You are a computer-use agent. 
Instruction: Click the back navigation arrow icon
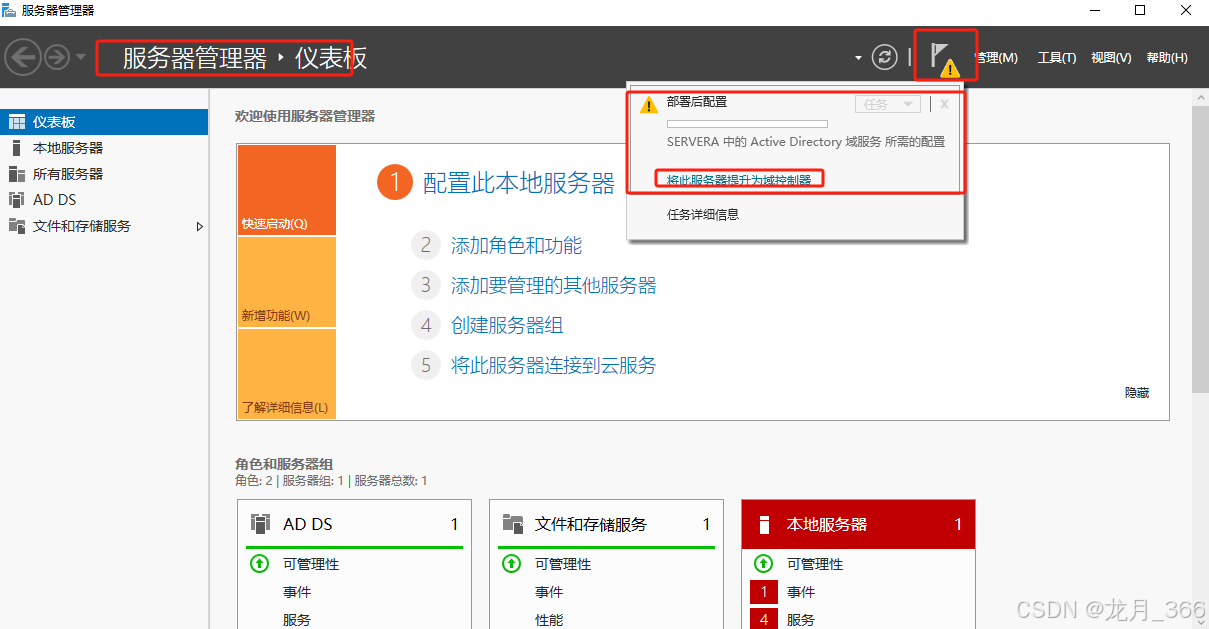22,57
